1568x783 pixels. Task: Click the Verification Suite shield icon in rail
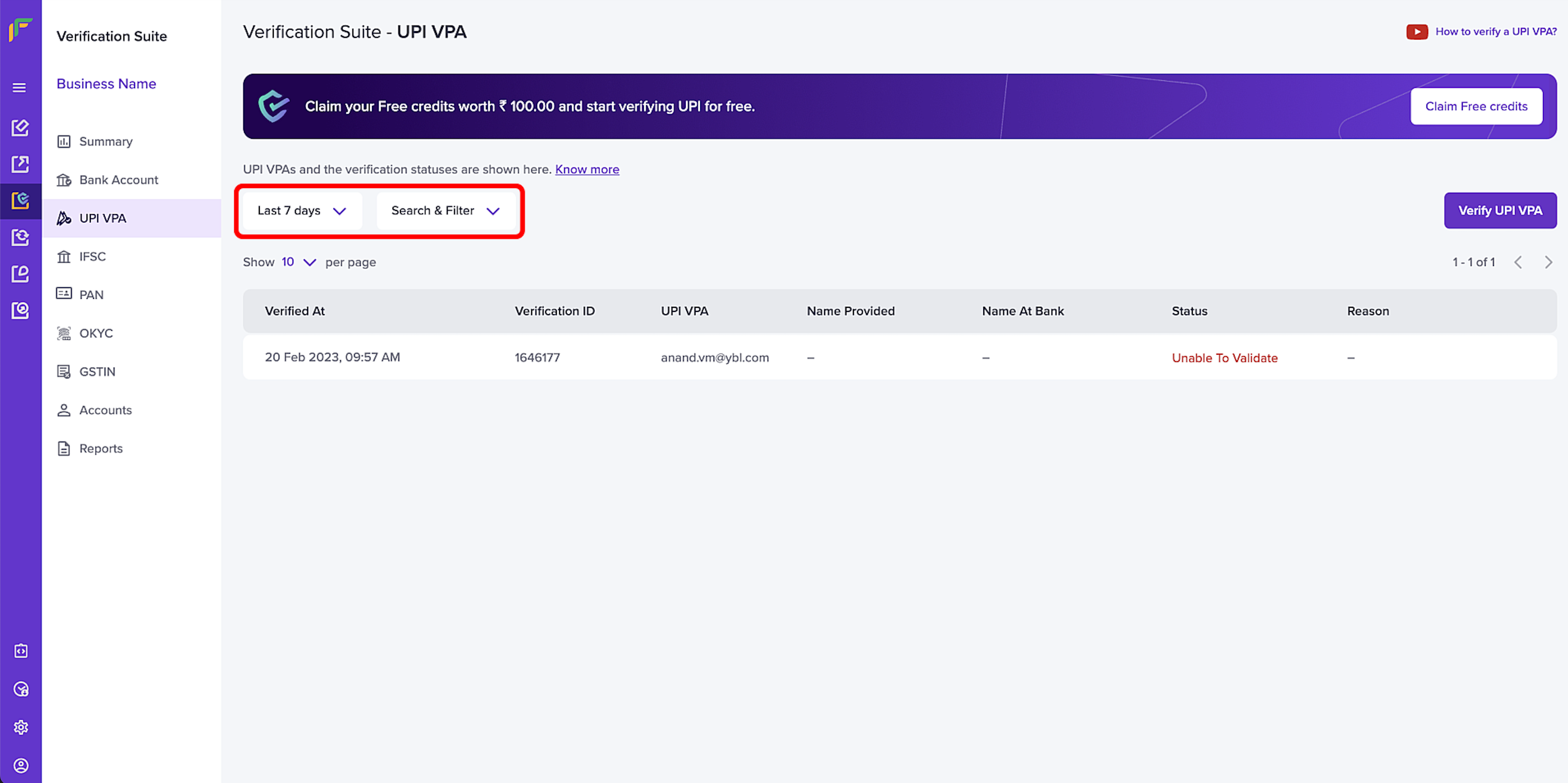coord(20,200)
